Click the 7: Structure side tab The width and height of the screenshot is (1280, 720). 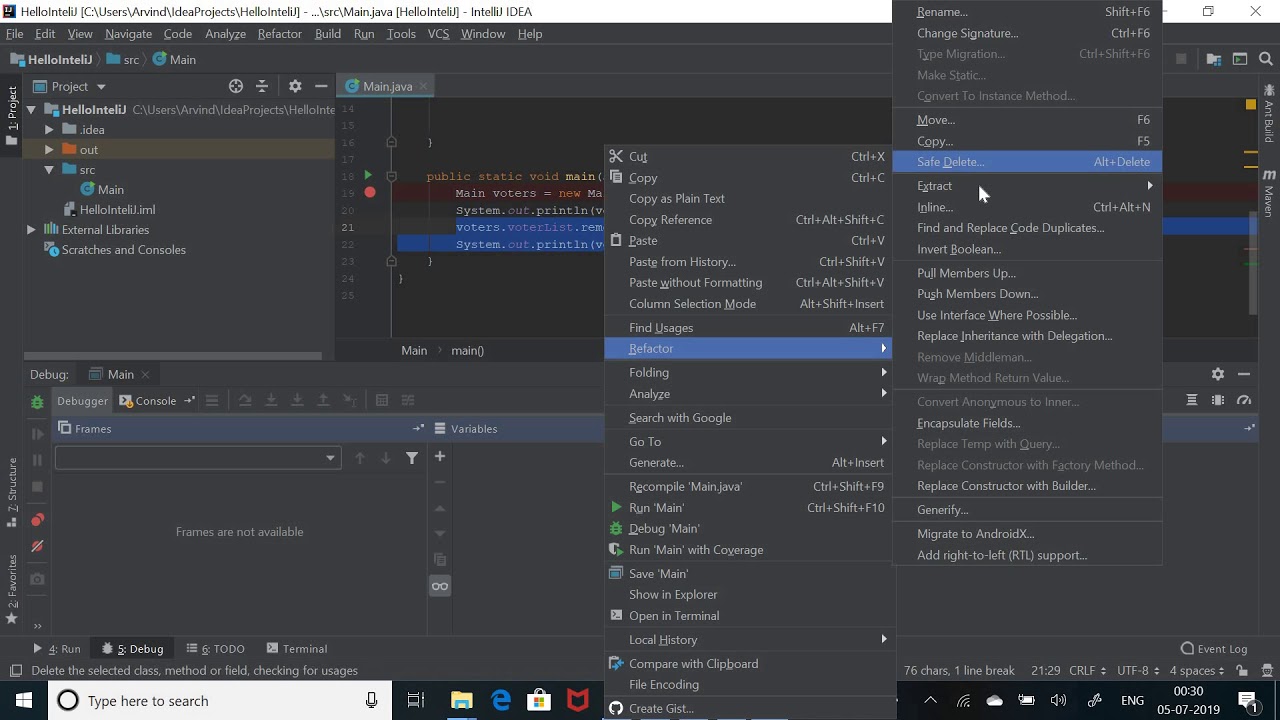[12, 493]
